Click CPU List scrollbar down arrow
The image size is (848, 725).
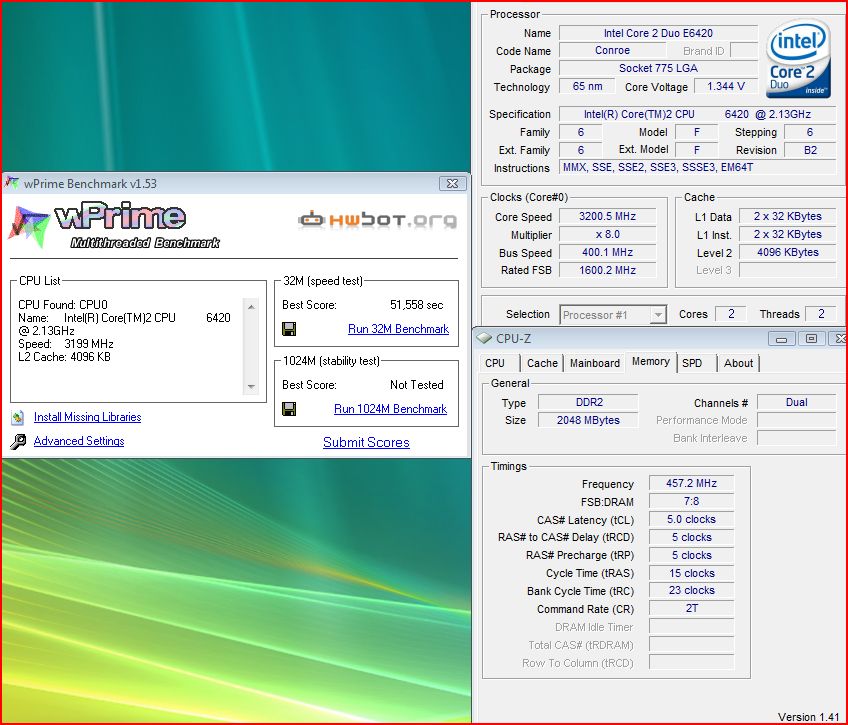(251, 387)
